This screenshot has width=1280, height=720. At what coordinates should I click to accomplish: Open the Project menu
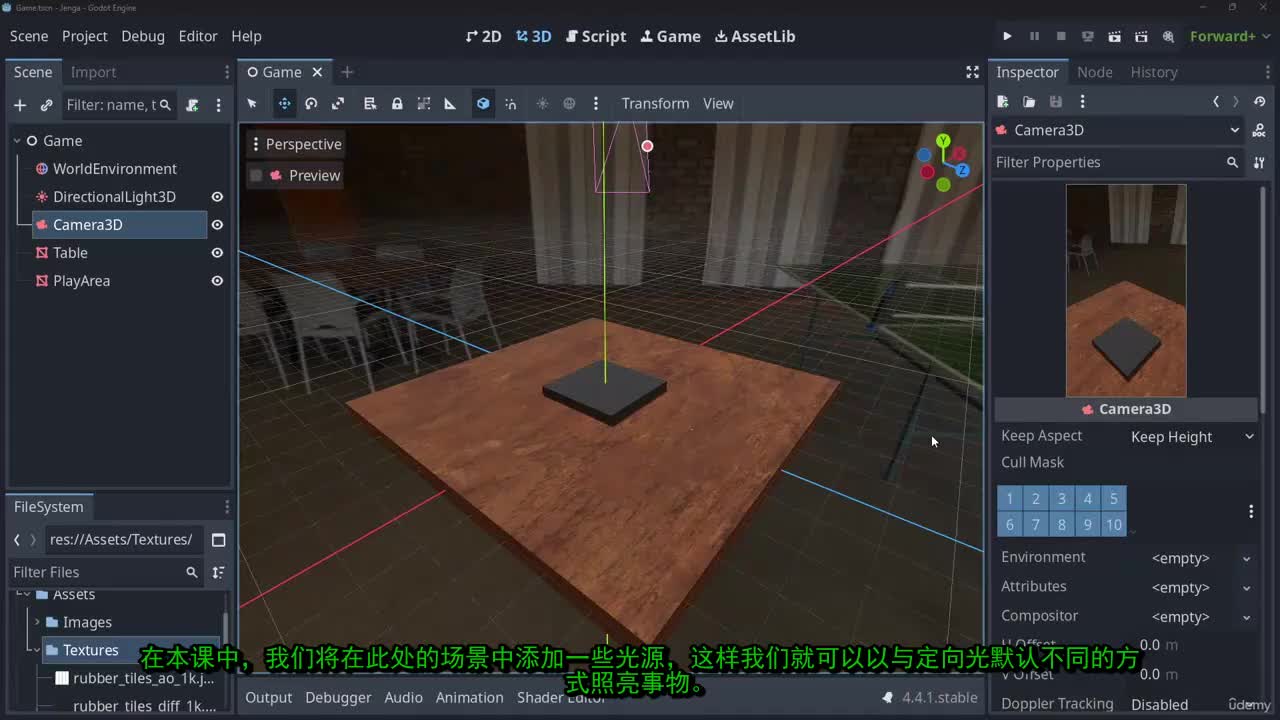point(84,36)
